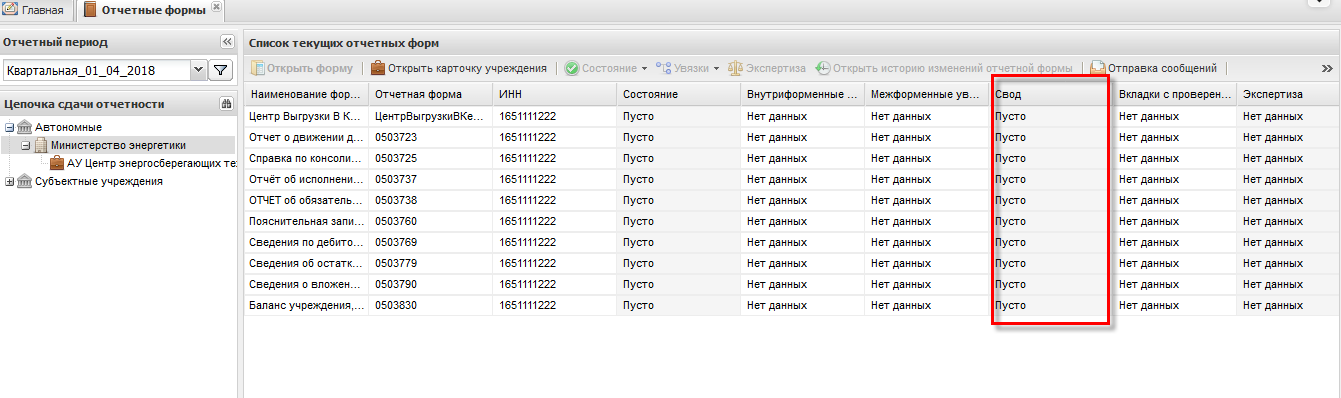Screen dimensions: 1341x398
Task: Sort by Наименование фор... column header
Action: 306,94
